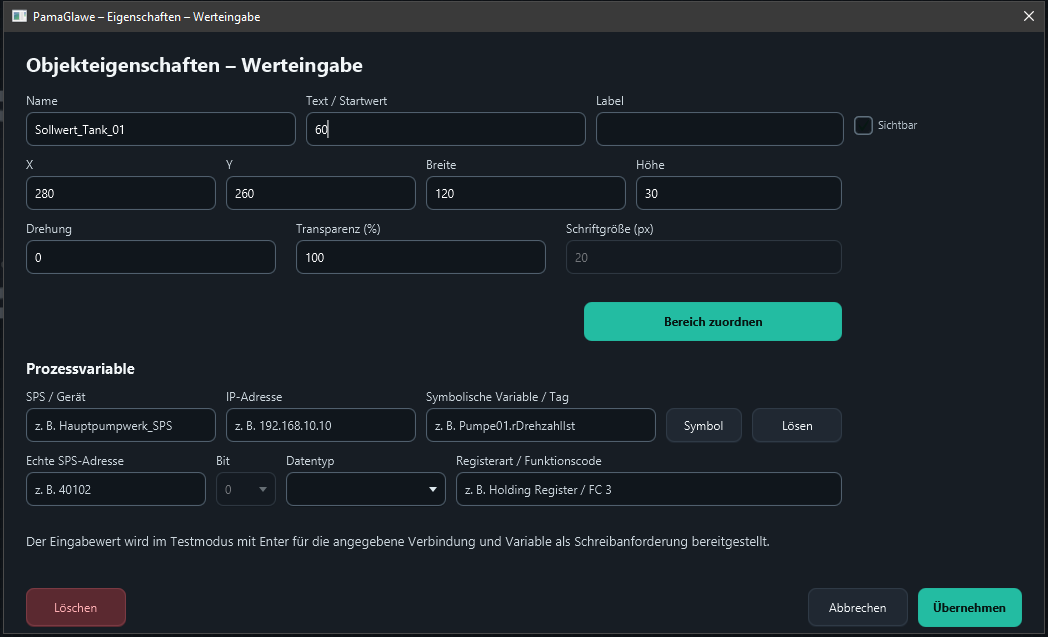Select the Symbolische Variable / Tag field

click(541, 425)
